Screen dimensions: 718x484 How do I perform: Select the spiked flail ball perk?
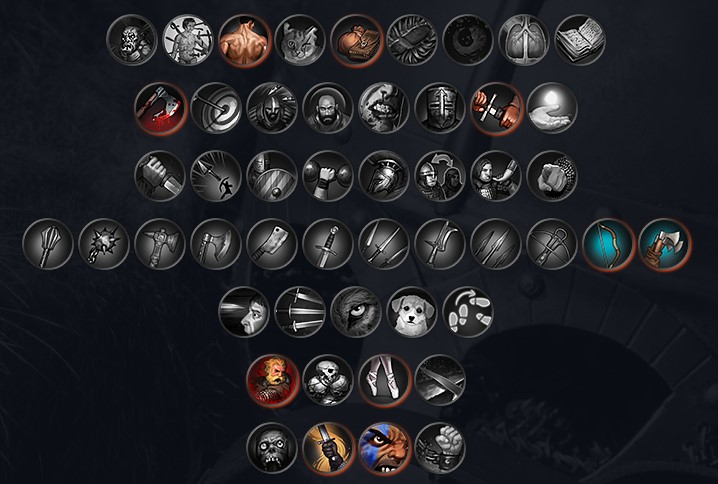(x=104, y=245)
